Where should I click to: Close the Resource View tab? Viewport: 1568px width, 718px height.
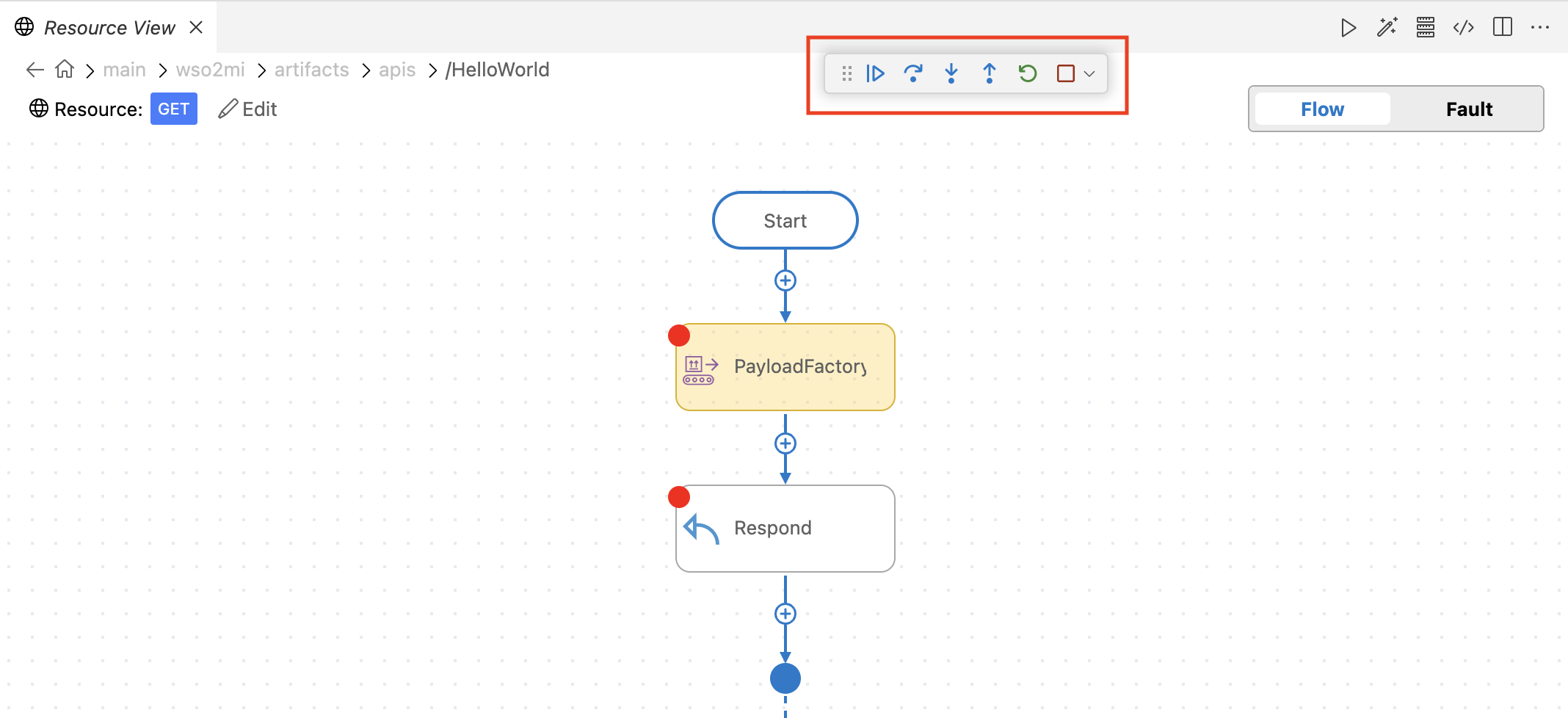[x=196, y=27]
